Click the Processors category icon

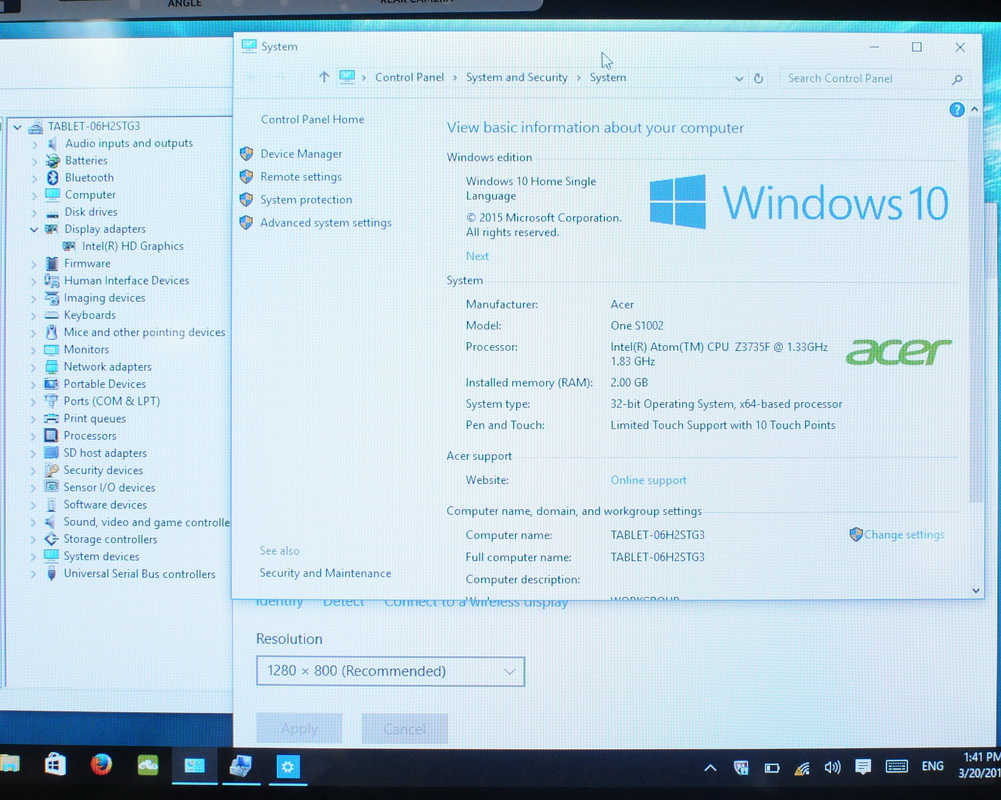(51, 435)
